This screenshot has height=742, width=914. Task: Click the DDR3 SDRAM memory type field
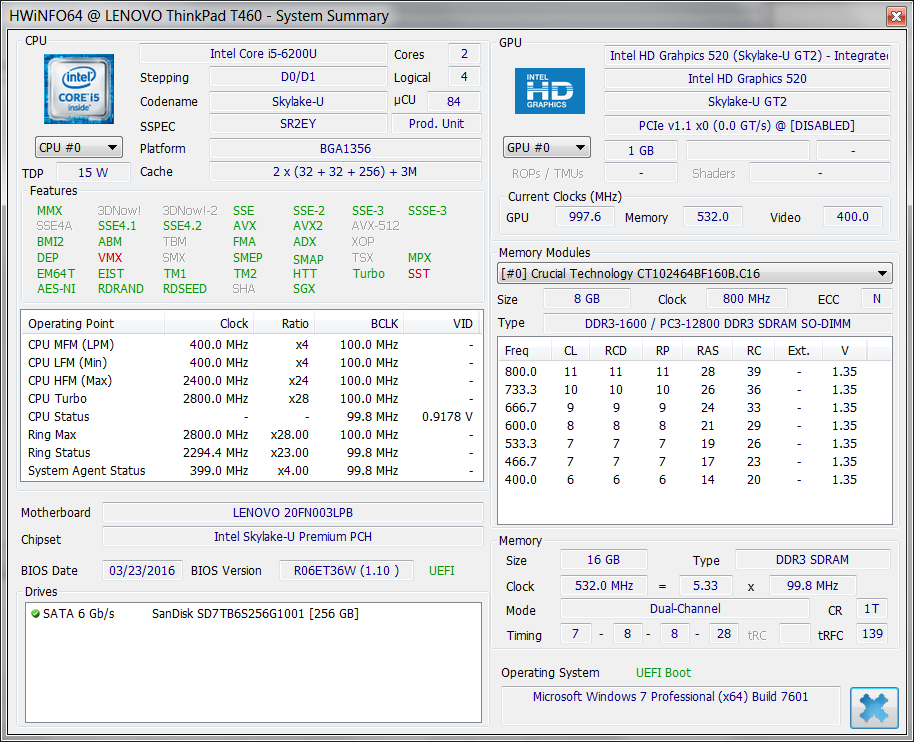coord(812,560)
